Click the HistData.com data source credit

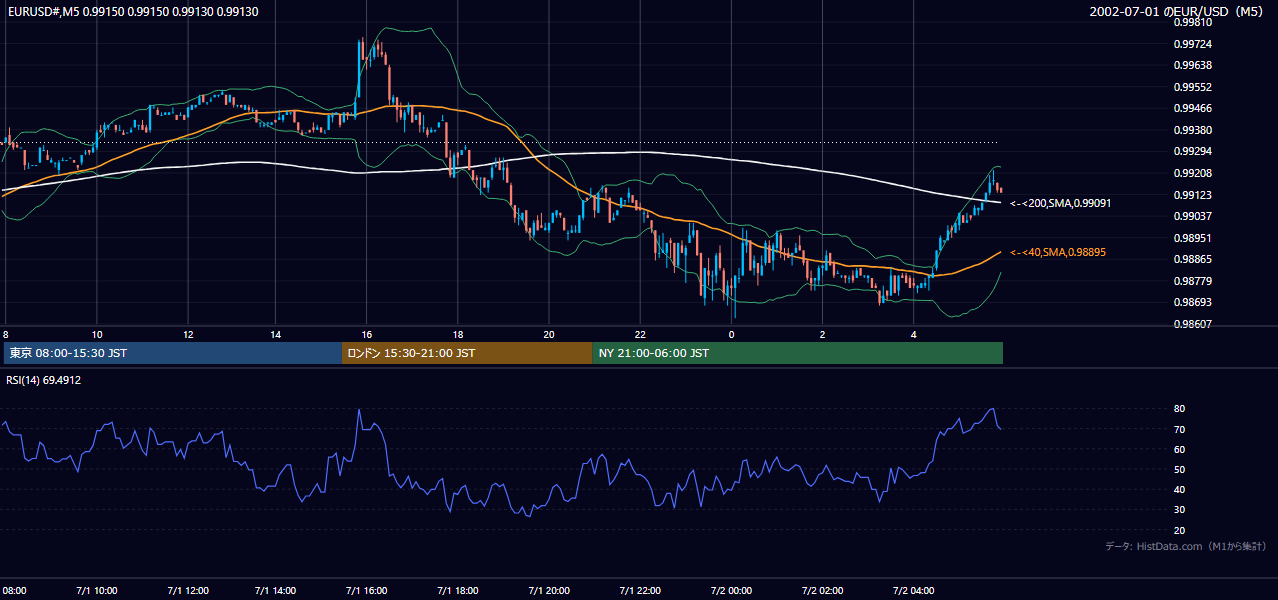click(1186, 546)
